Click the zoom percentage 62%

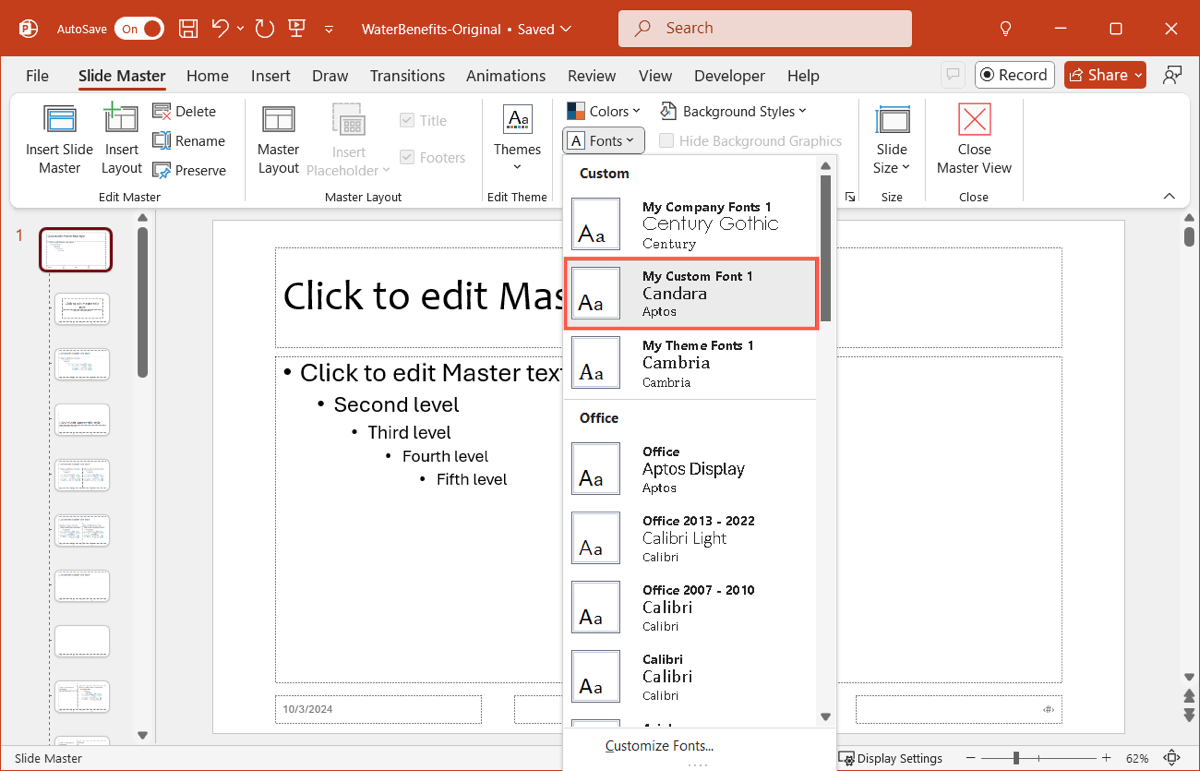coord(1137,758)
